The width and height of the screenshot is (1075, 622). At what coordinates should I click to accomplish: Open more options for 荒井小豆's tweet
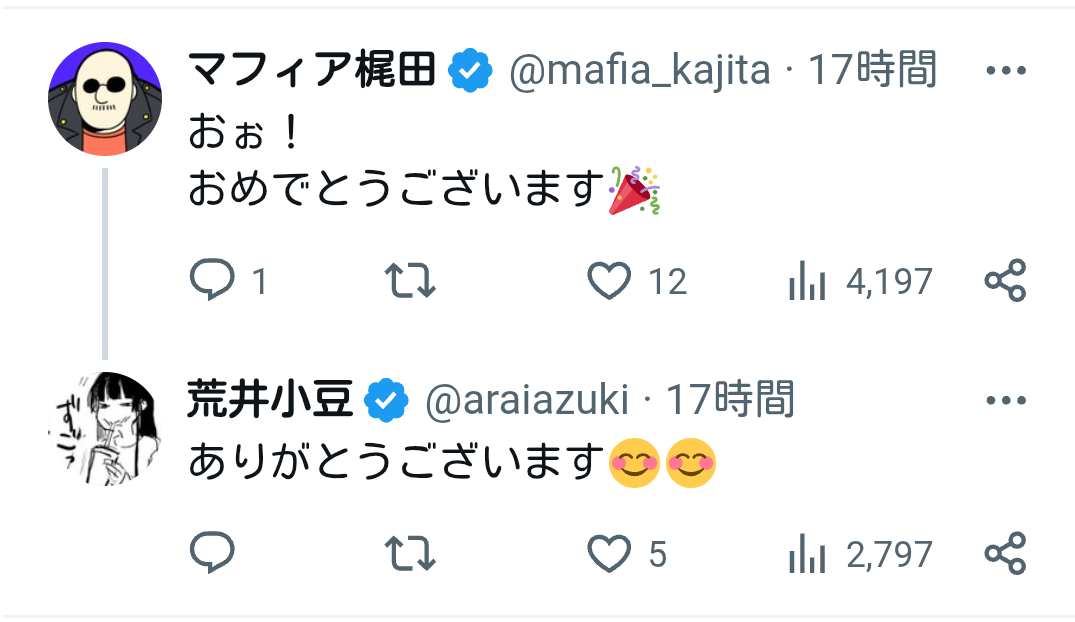click(x=1005, y=401)
